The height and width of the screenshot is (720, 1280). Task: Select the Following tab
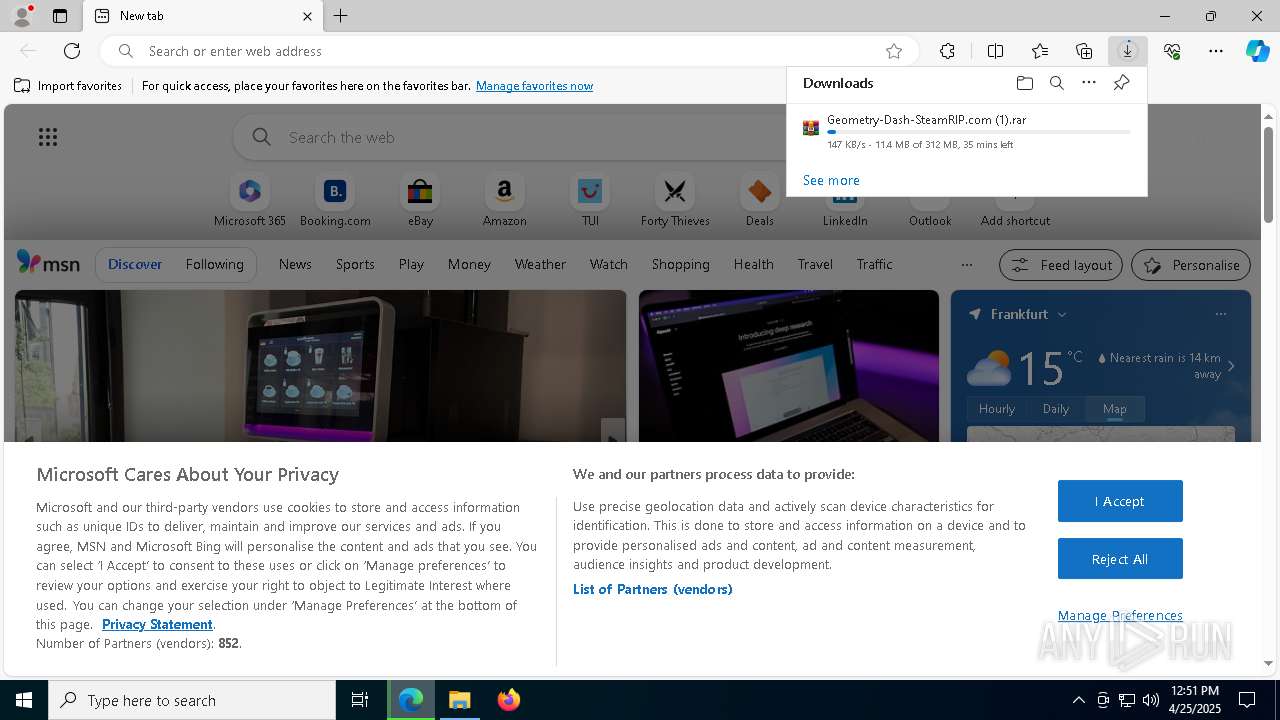tap(214, 264)
